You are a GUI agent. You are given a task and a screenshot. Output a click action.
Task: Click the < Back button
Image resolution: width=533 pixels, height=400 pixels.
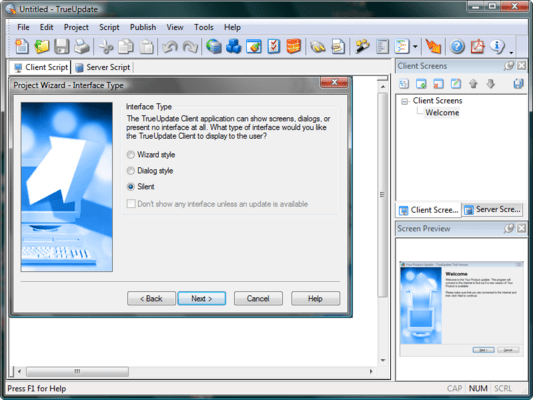[x=151, y=298]
